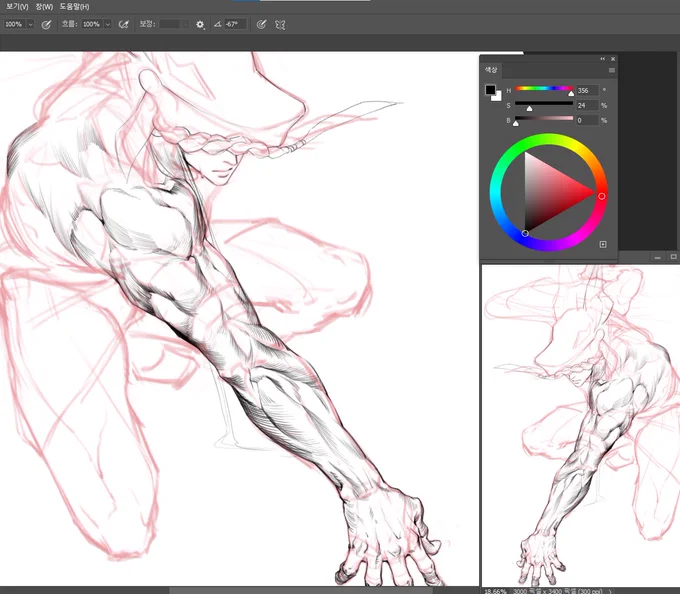Collapse Color panel with double-arrow icon
The height and width of the screenshot is (594, 680).
pyautogui.click(x=602, y=59)
